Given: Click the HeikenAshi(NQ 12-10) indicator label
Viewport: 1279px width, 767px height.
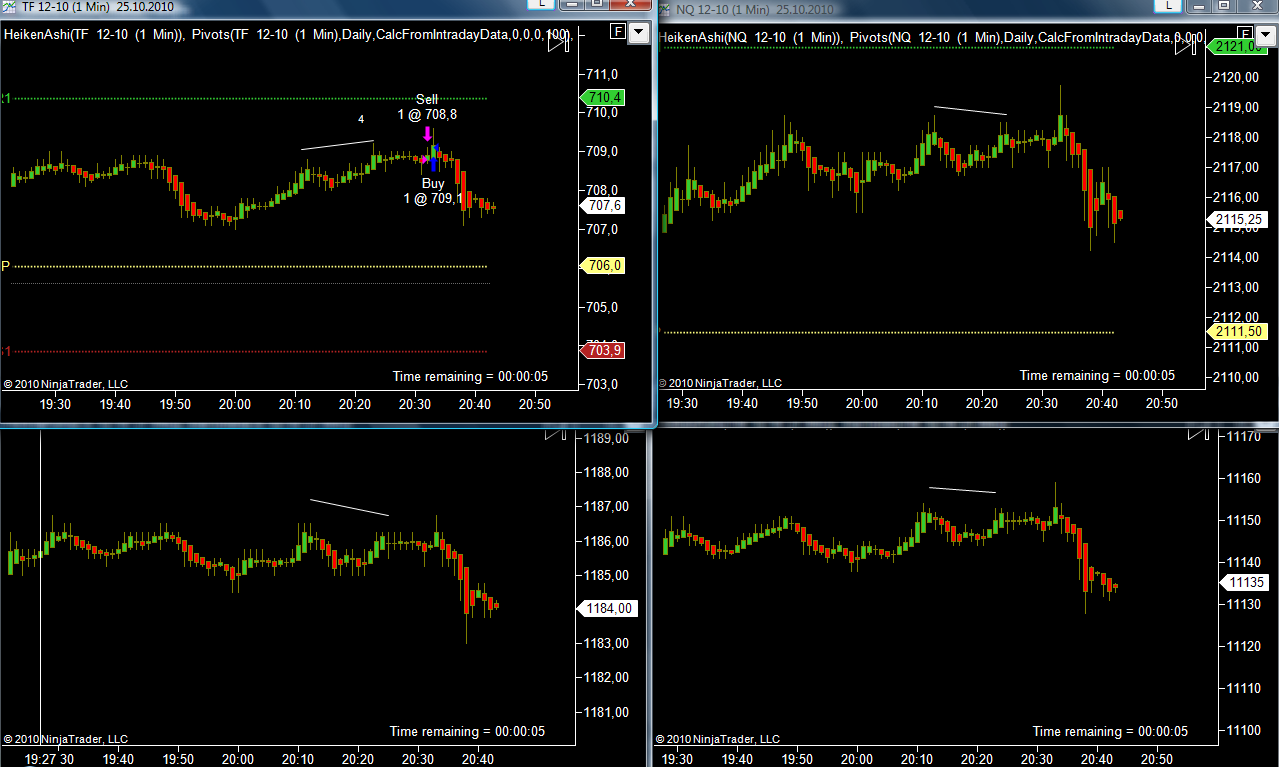Looking at the screenshot, I should click(x=750, y=38).
